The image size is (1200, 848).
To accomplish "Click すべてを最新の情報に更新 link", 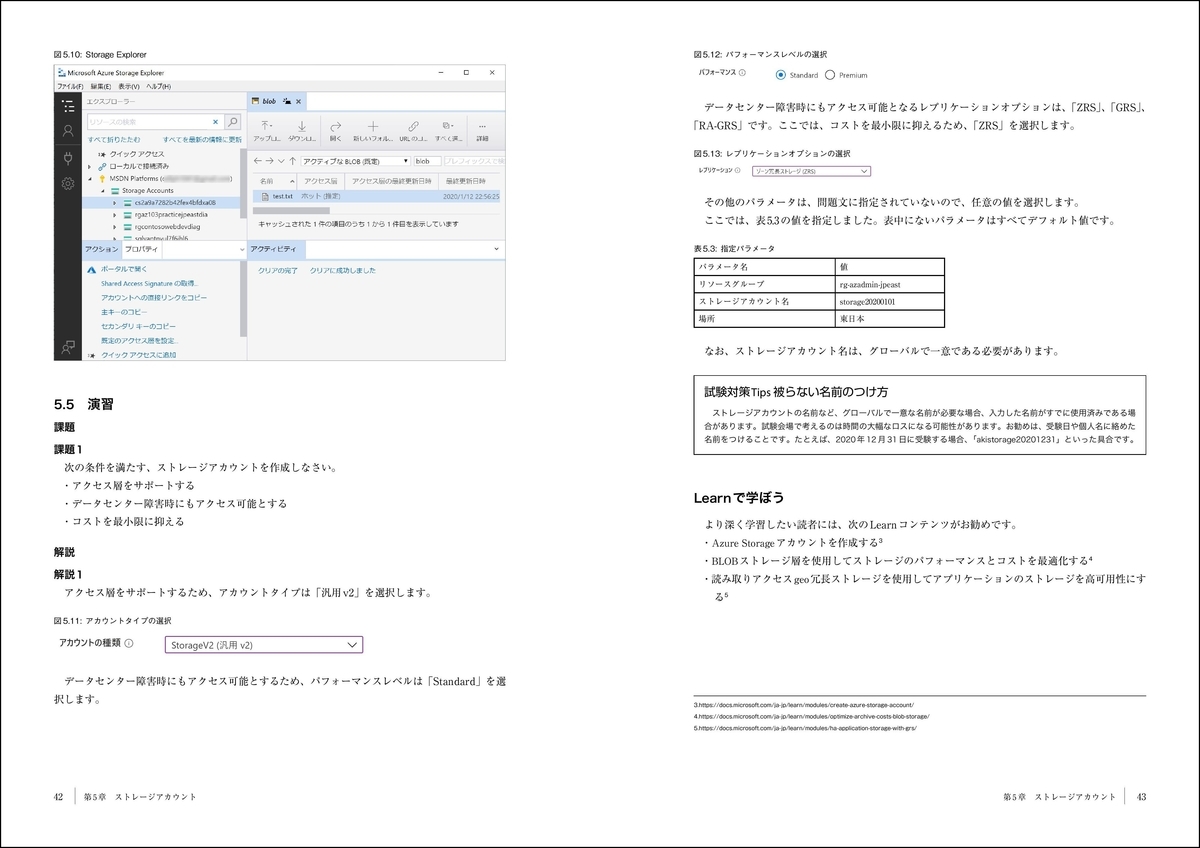I will tap(202, 139).
